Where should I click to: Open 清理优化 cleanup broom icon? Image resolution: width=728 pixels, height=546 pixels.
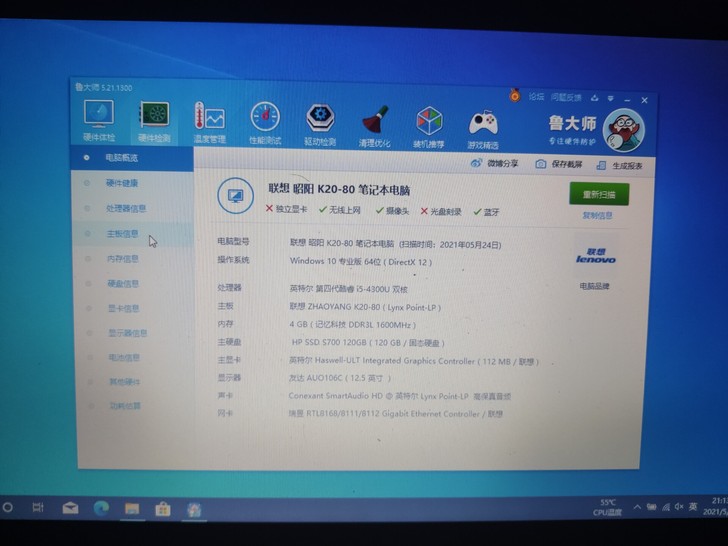pos(375,126)
